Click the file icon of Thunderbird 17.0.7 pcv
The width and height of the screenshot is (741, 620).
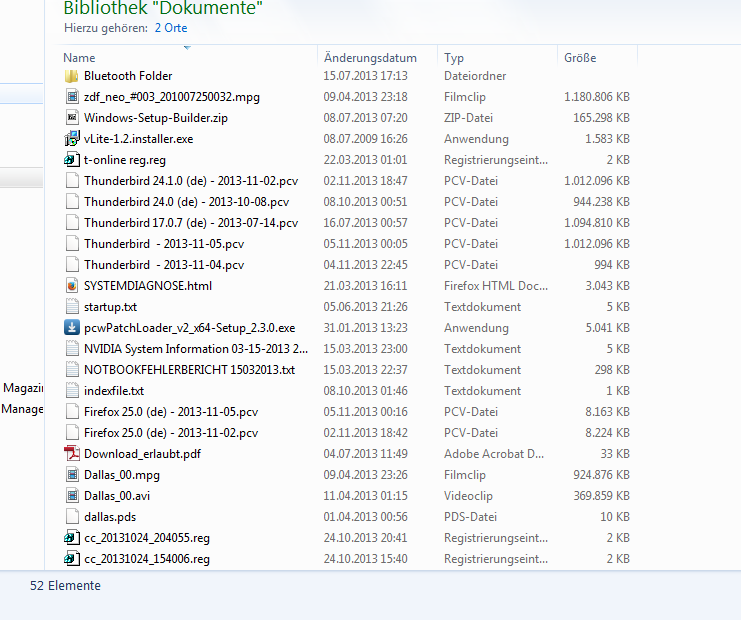tap(72, 223)
